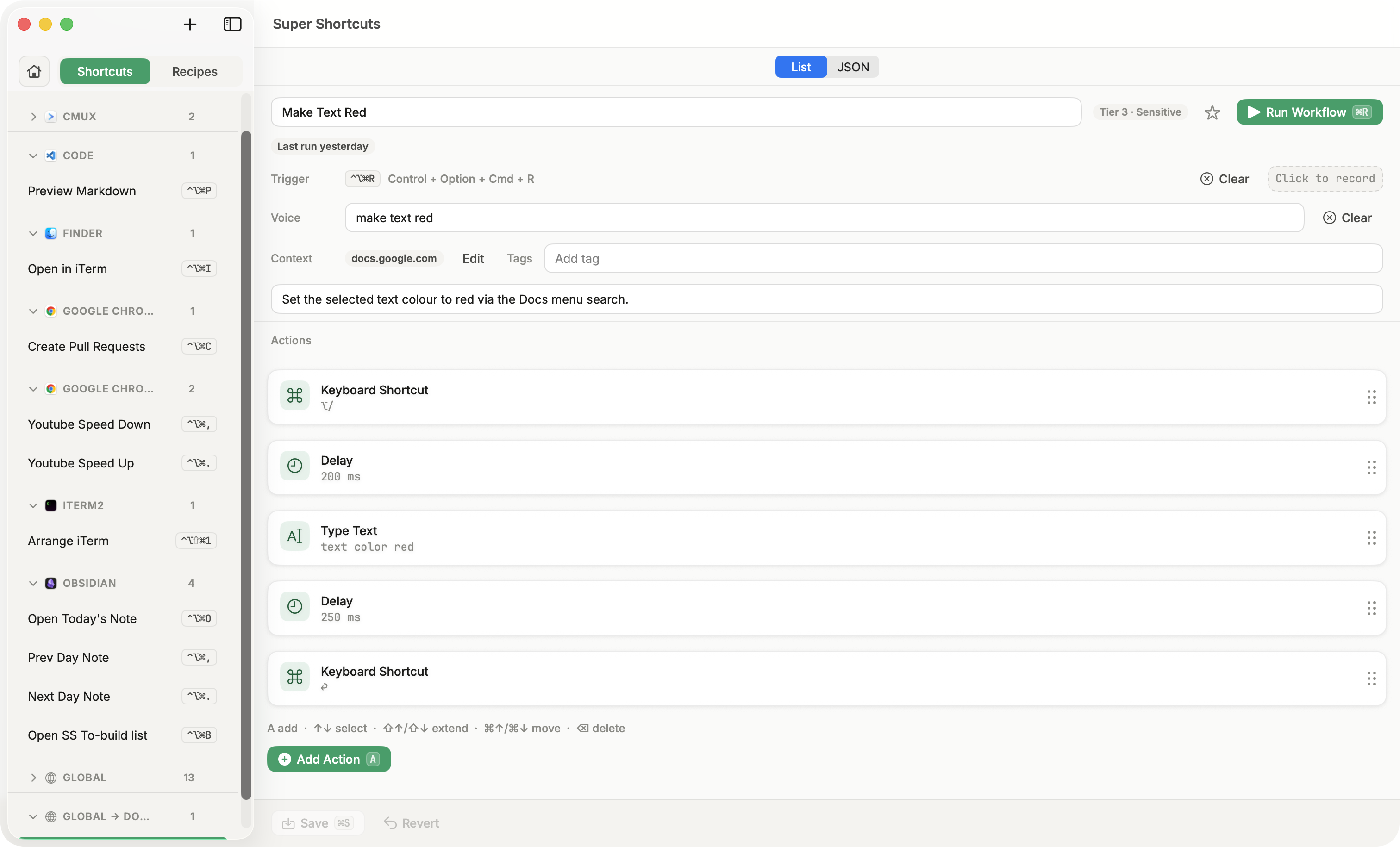
Task: Click the Add Action button
Action: pos(329,759)
